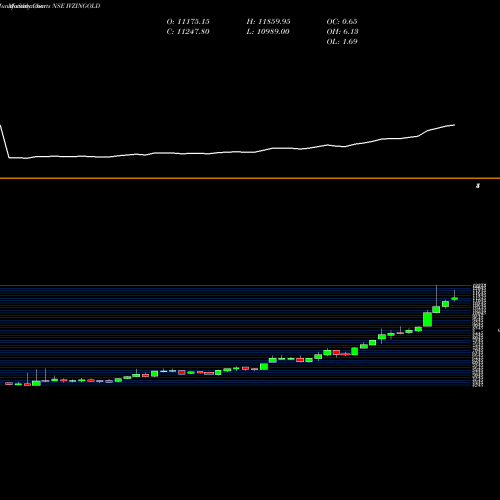Click the OC: 0.65 reading
This screenshot has width=500, height=500.
(342, 22)
